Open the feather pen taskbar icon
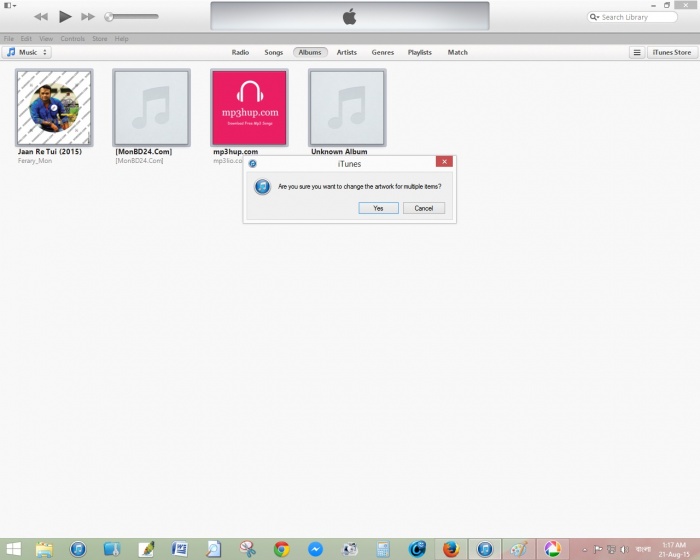 point(146,549)
